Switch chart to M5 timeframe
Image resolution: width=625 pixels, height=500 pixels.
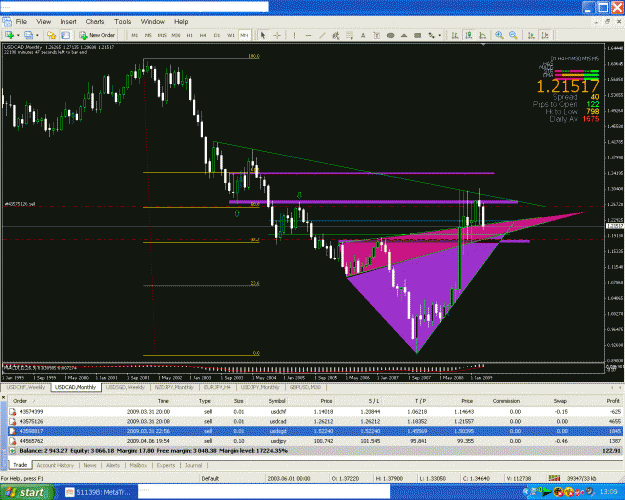(148, 35)
